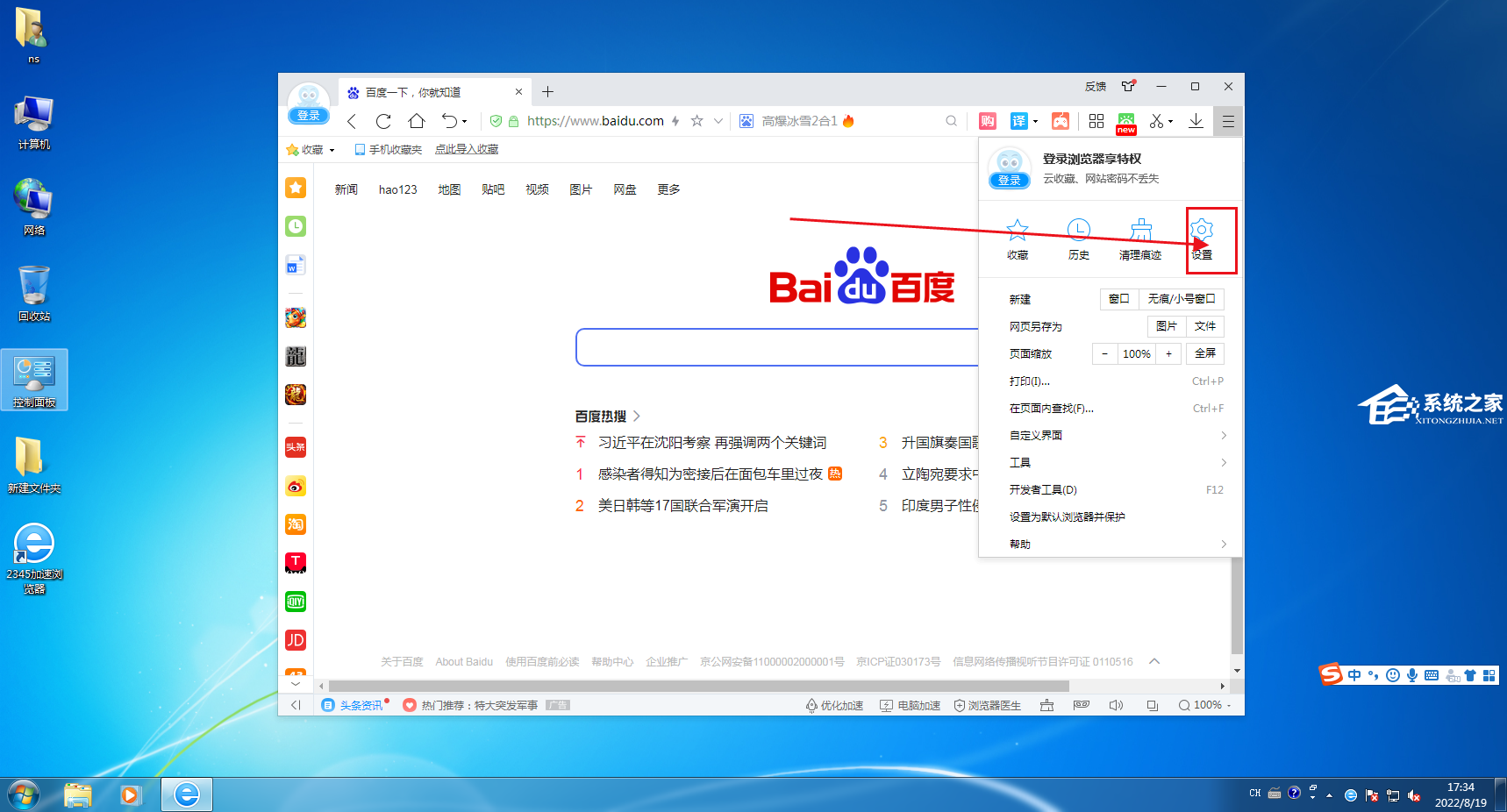The image size is (1507, 812).
Task: Choose Set as default browser and protect (设置为默认浏览器并保护)
Action: tap(1118, 516)
